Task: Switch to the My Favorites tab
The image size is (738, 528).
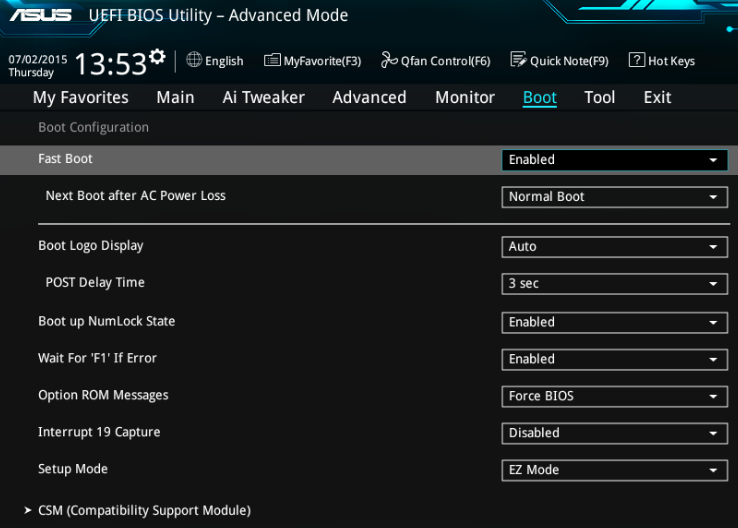Action: (80, 97)
